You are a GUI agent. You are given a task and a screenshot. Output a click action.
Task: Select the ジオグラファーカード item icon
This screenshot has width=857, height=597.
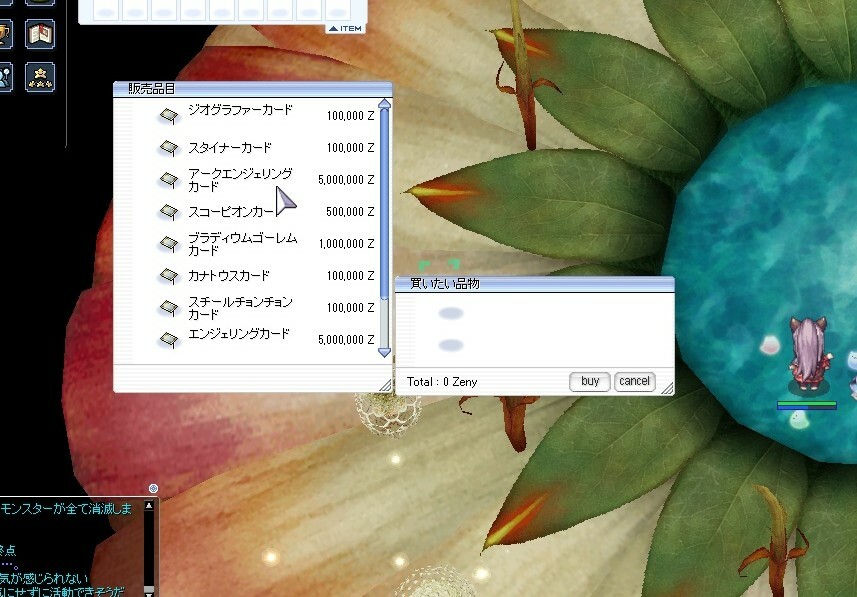[168, 116]
